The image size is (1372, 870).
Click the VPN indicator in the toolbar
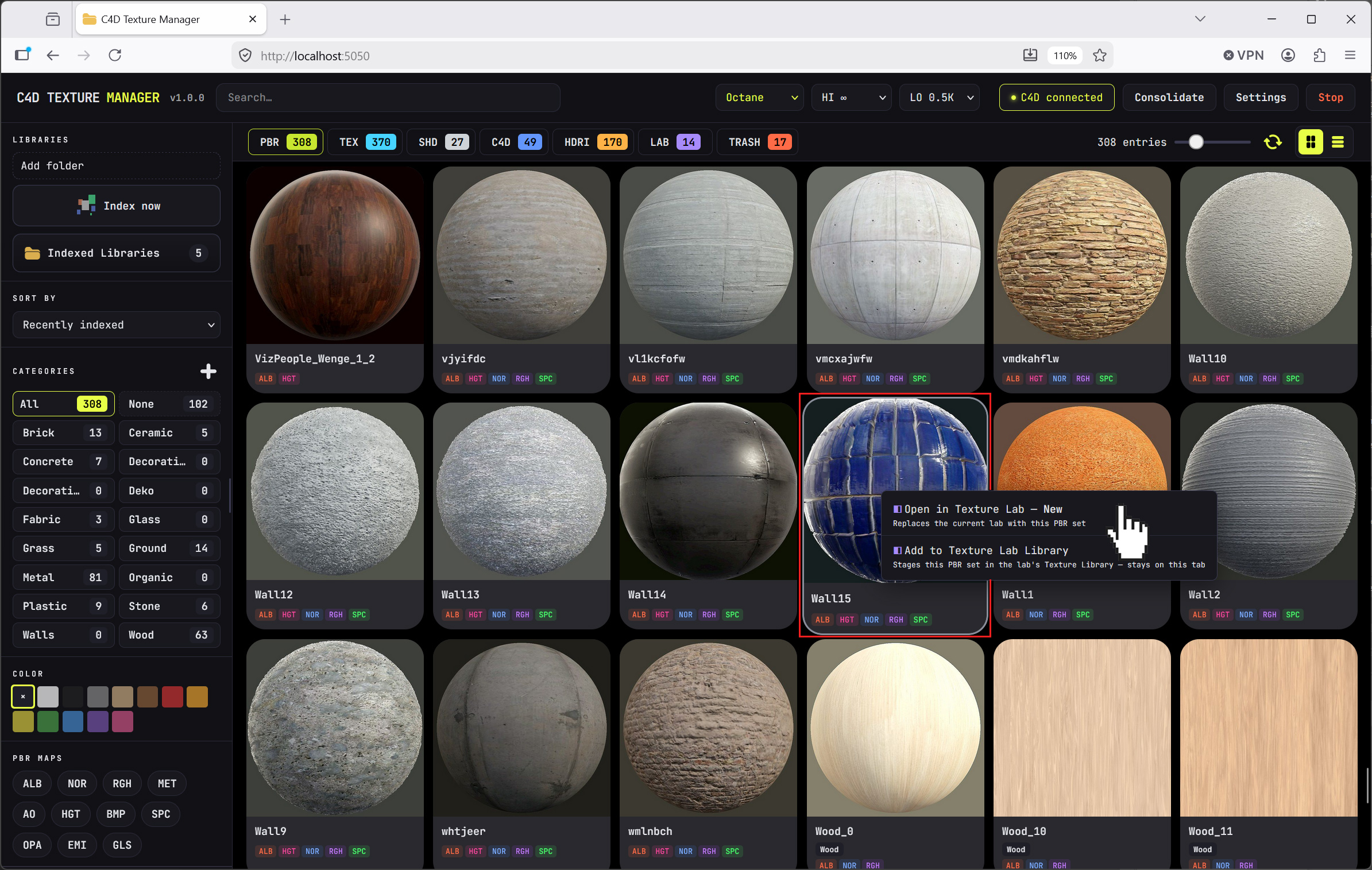[1243, 55]
